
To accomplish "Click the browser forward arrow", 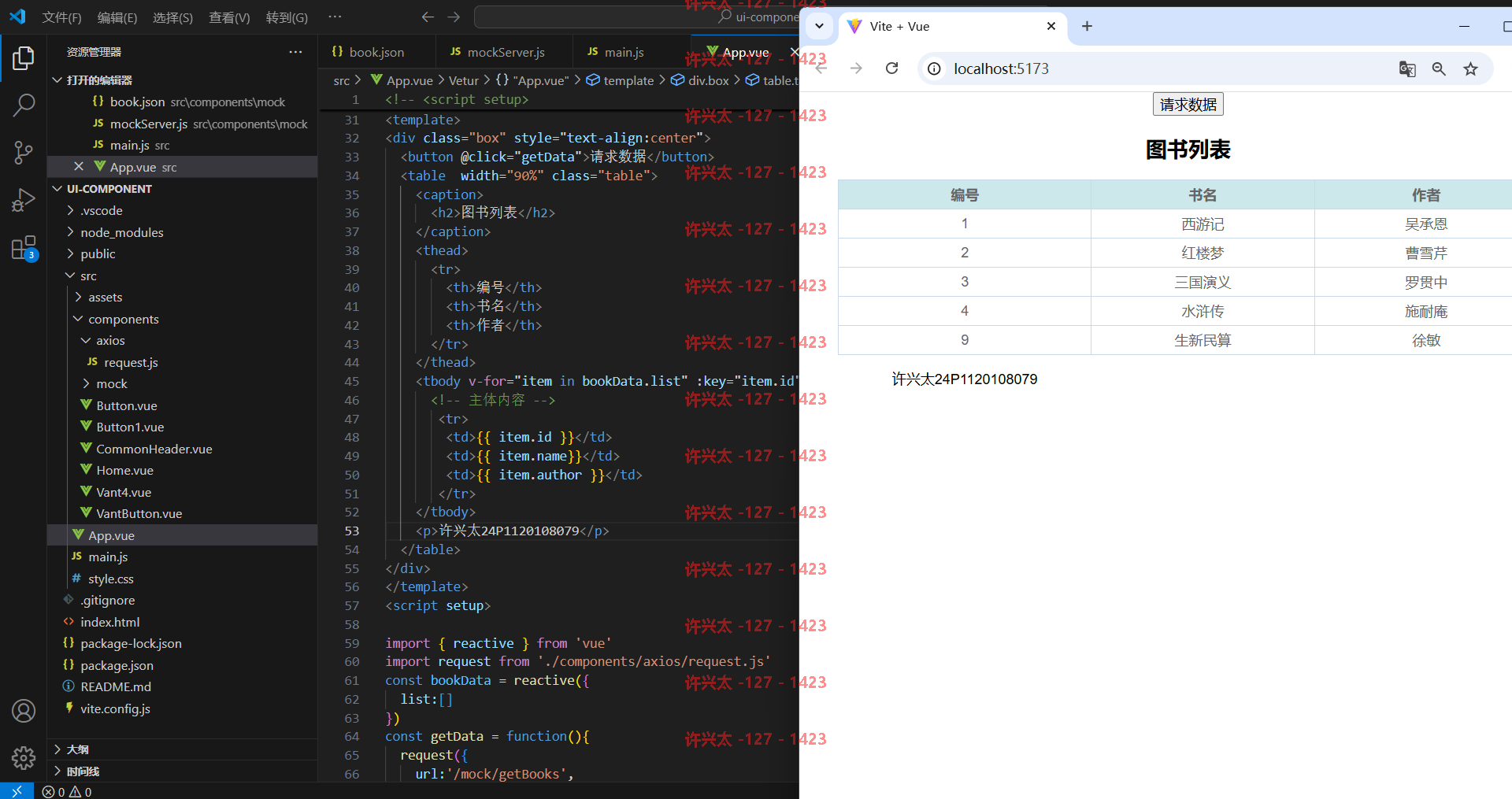I will [856, 68].
